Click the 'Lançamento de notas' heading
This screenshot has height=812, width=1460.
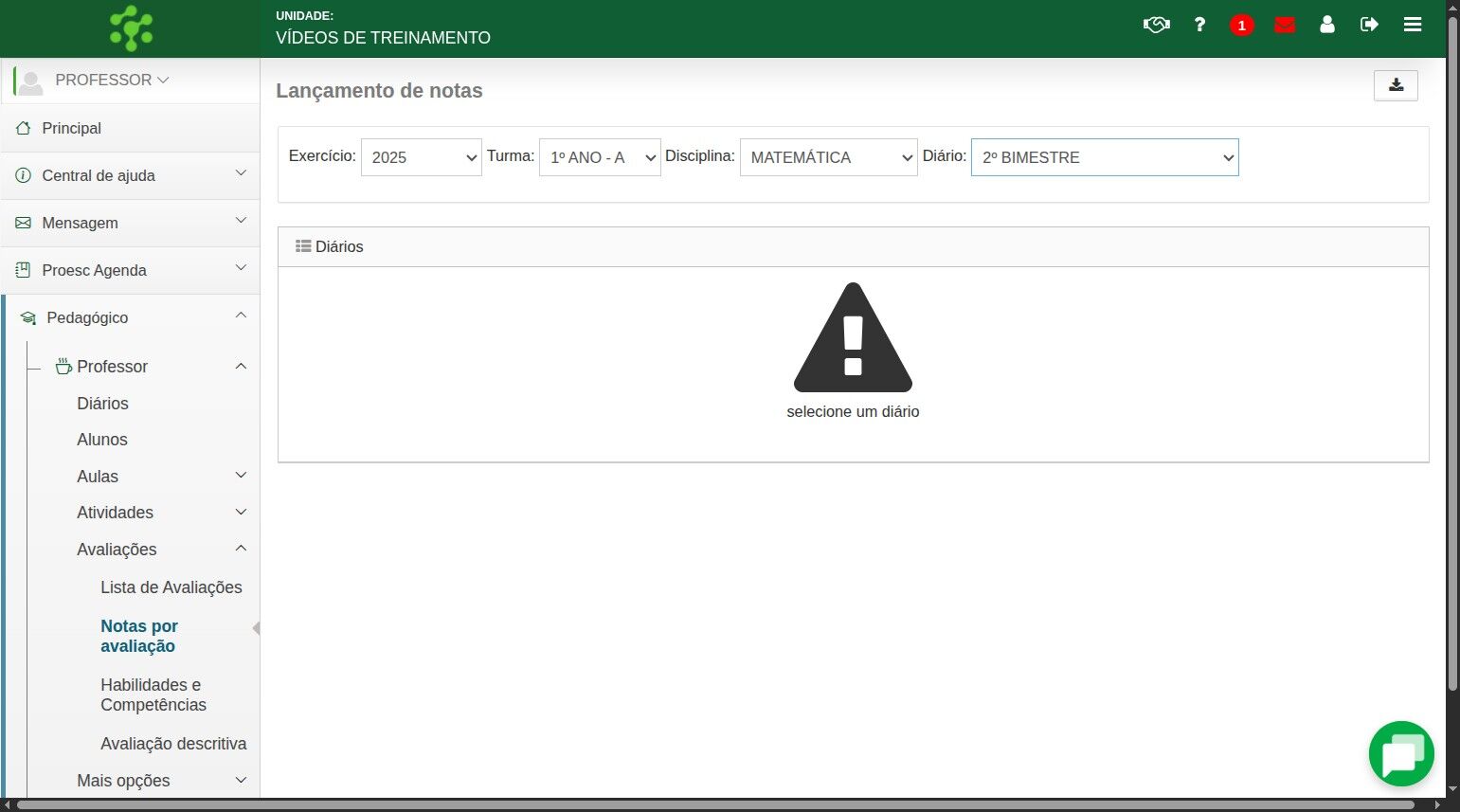click(379, 91)
